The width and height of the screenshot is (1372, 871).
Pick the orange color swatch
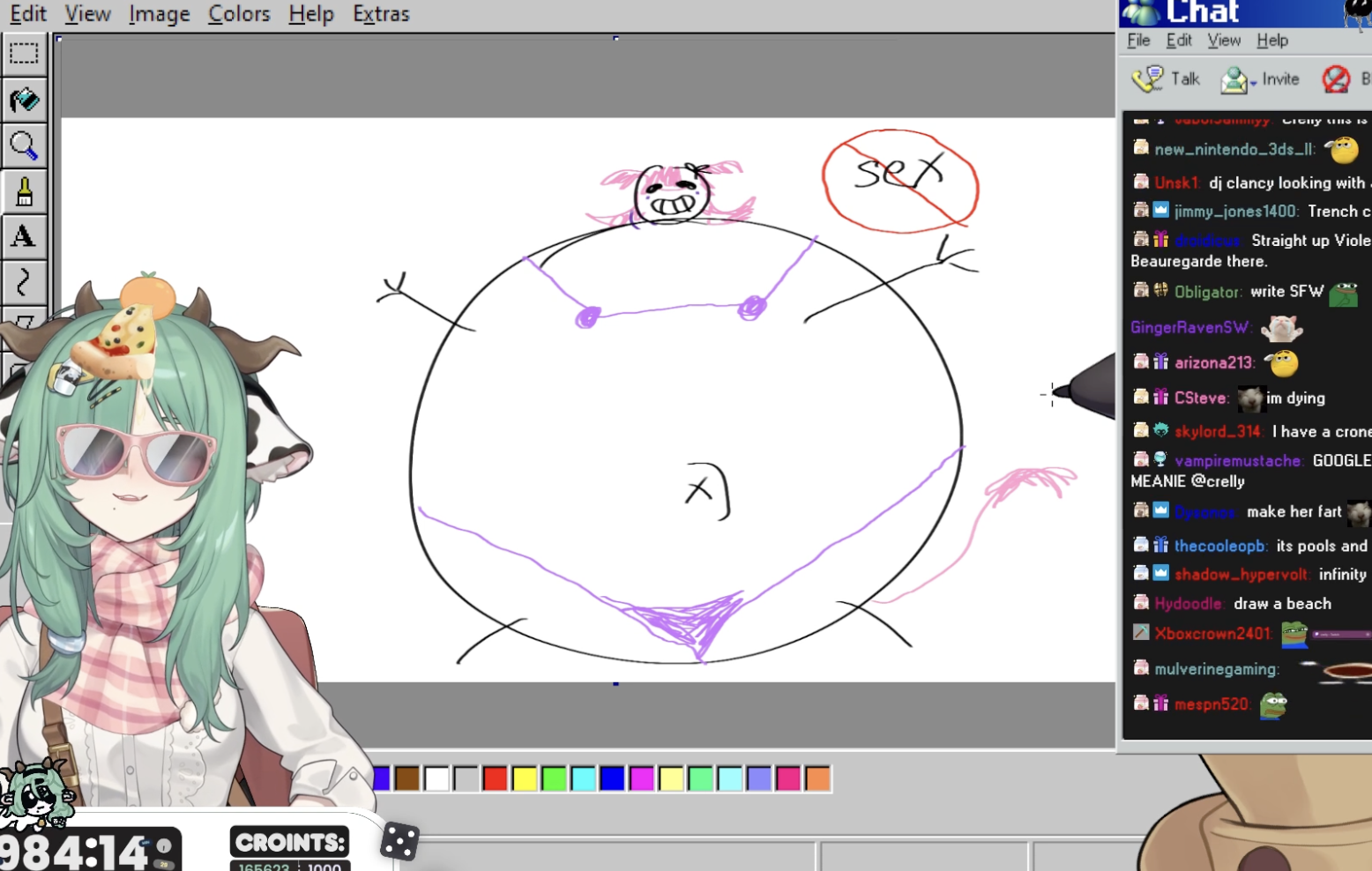coord(817,778)
